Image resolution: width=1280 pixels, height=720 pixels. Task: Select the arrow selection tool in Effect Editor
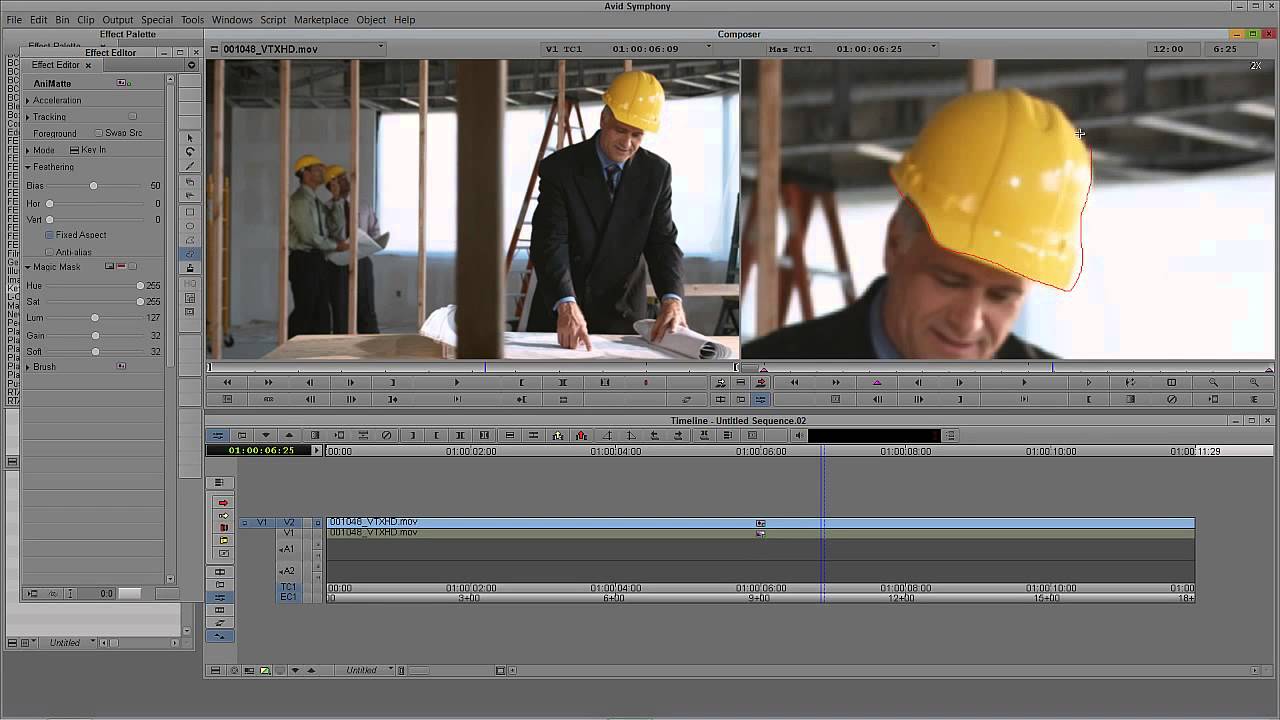click(190, 138)
